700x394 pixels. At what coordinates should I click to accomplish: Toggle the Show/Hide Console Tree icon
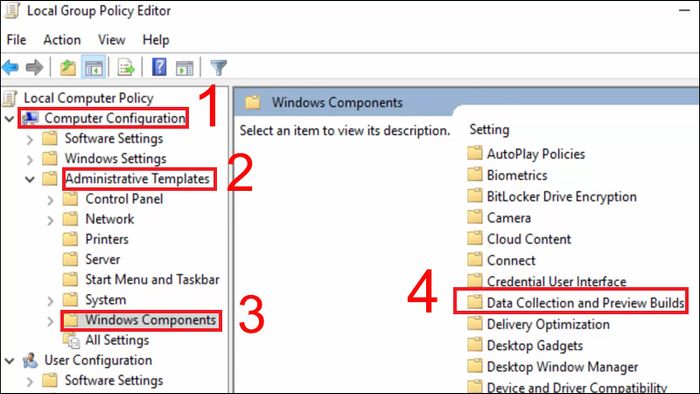point(94,68)
